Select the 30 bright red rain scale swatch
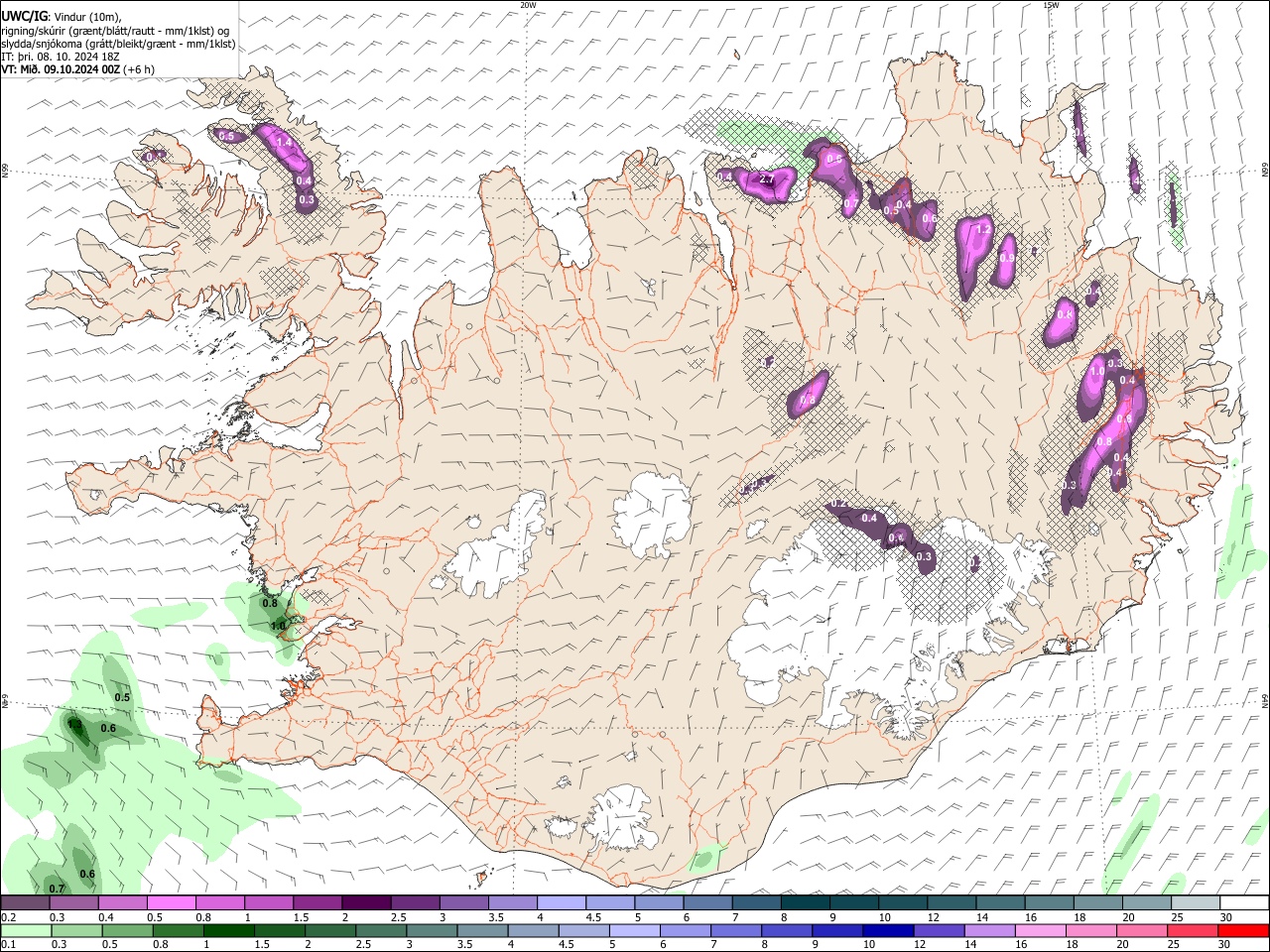 tap(1245, 930)
